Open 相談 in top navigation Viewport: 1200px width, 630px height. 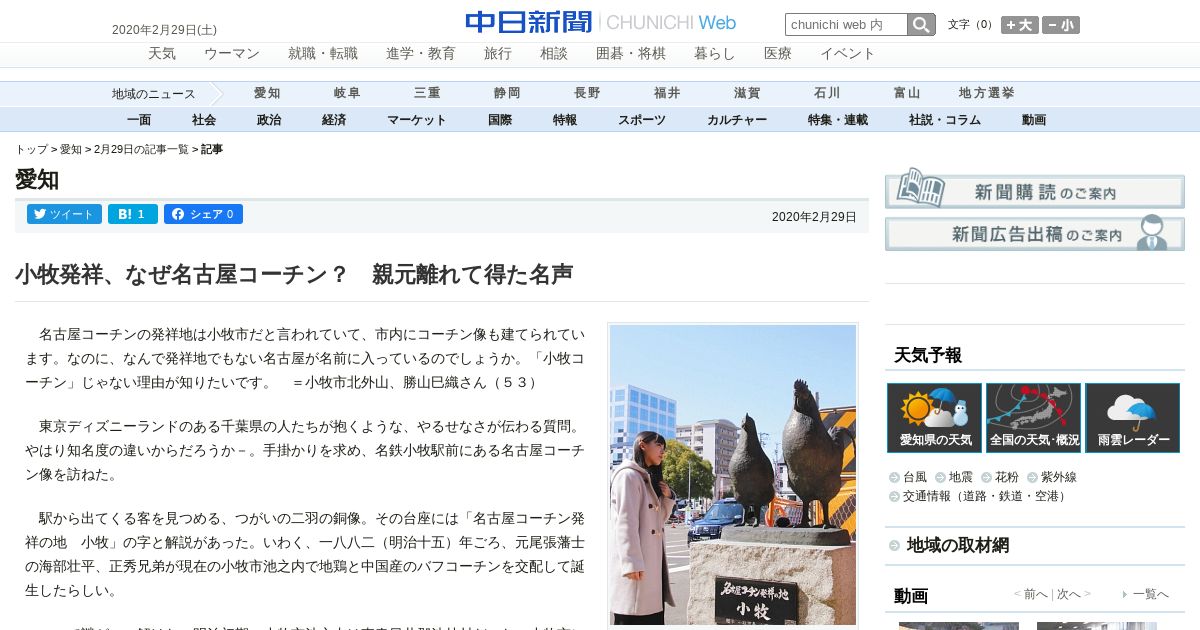tap(554, 54)
